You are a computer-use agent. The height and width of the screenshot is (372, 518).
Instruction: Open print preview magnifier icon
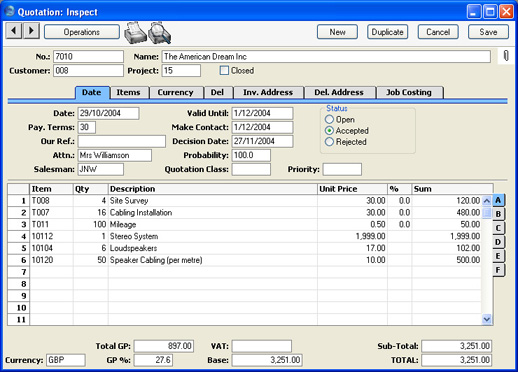pyautogui.click(x=159, y=33)
